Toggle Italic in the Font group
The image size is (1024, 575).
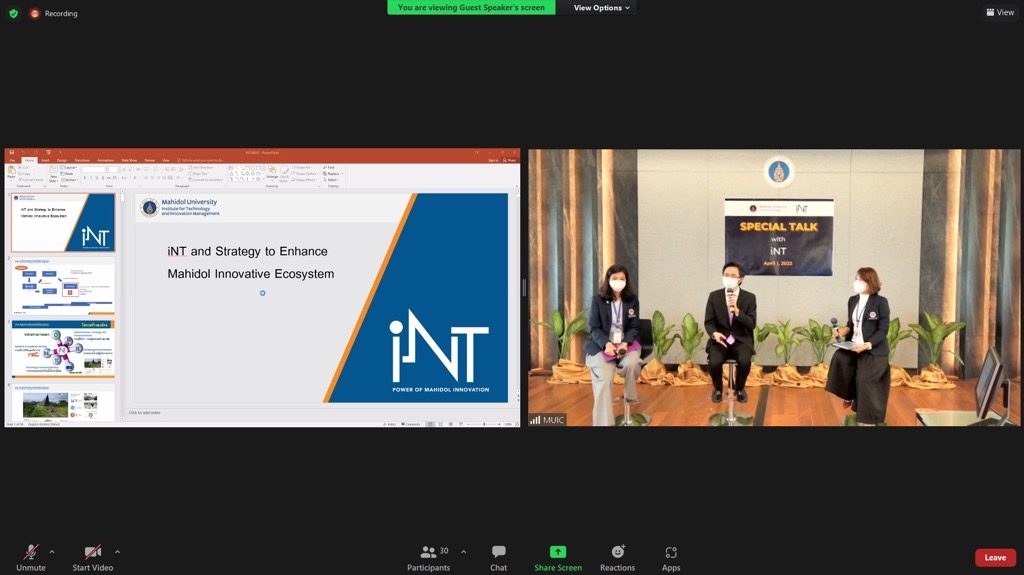click(x=91, y=178)
